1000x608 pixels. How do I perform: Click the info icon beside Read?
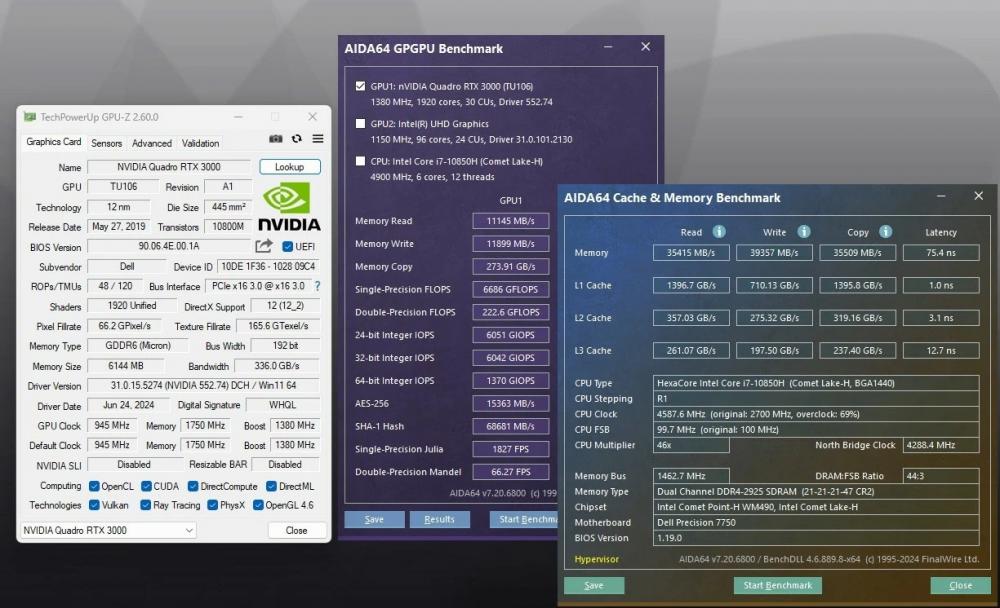[x=719, y=232]
